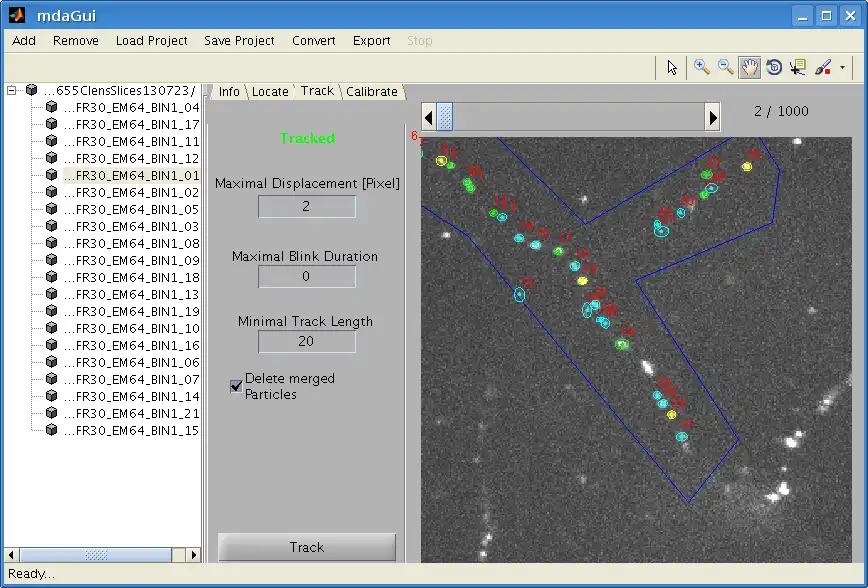
Task: Activate the Zoom Out magnifier tool
Action: point(725,67)
